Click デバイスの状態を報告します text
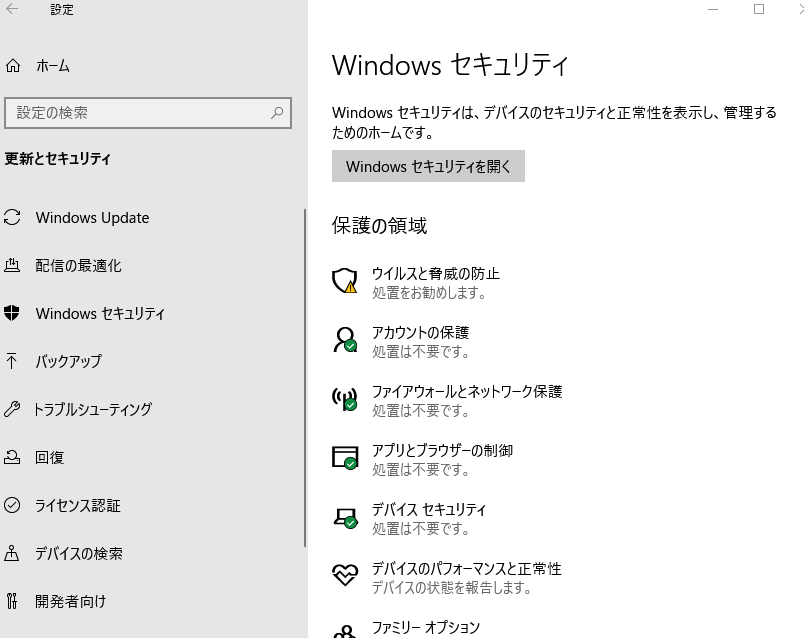Screen dimensions: 804x638 tap(451, 587)
